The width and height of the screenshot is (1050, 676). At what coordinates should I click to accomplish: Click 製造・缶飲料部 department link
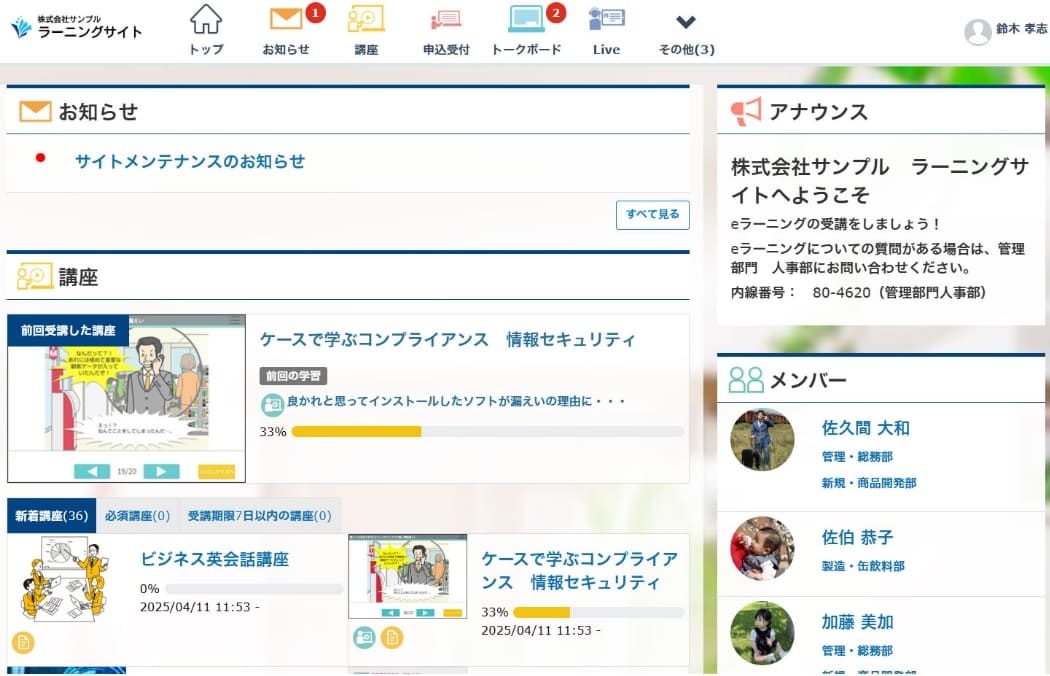863,566
